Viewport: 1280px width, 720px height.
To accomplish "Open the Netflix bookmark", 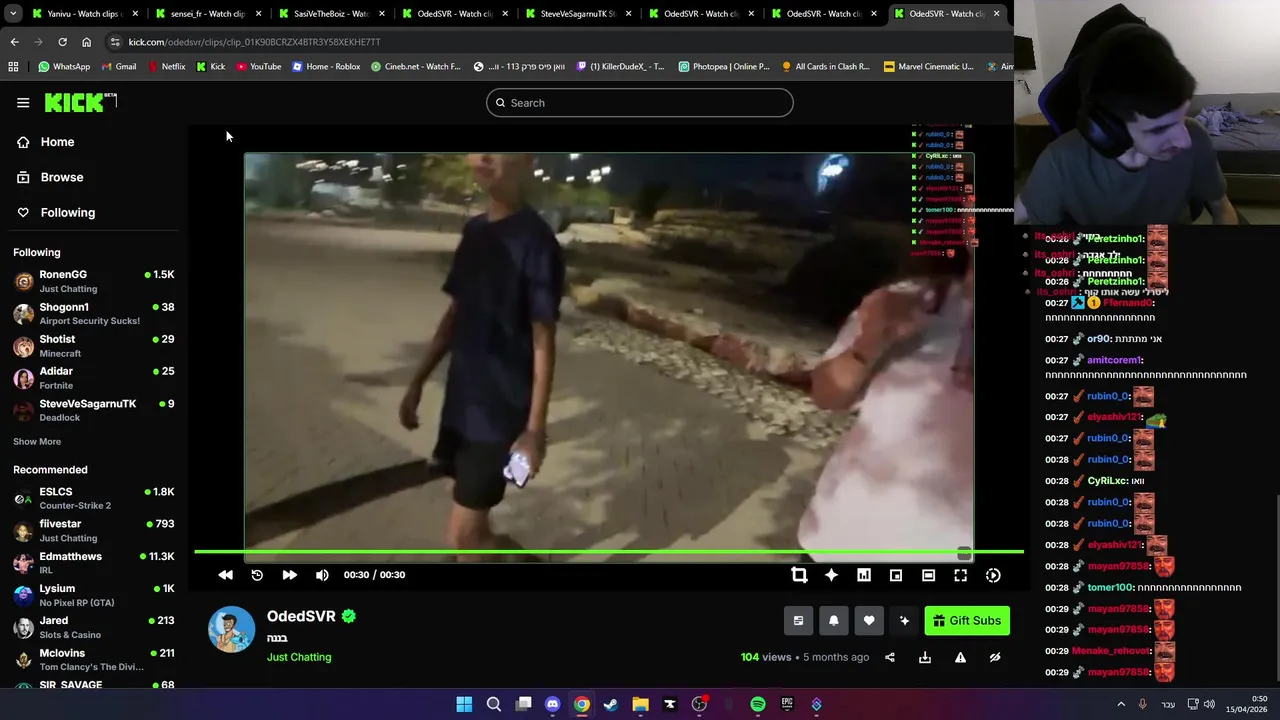I will tap(166, 66).
